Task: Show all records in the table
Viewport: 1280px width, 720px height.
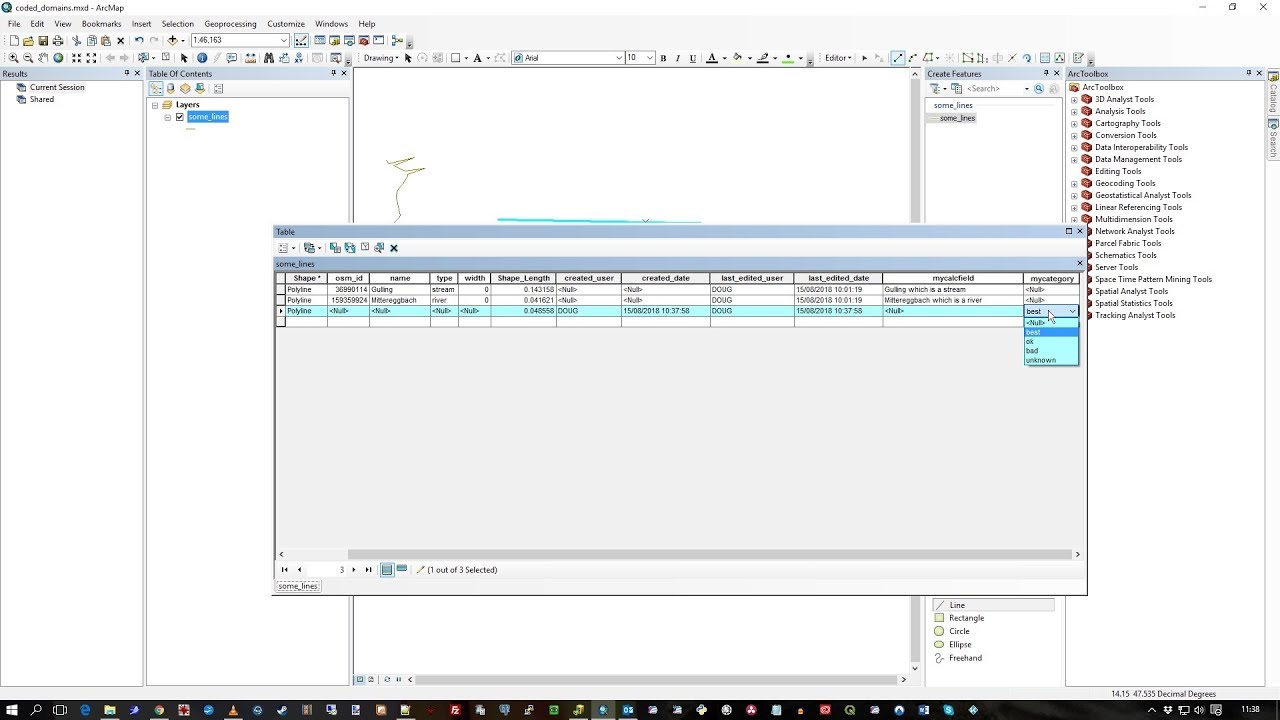Action: click(386, 570)
